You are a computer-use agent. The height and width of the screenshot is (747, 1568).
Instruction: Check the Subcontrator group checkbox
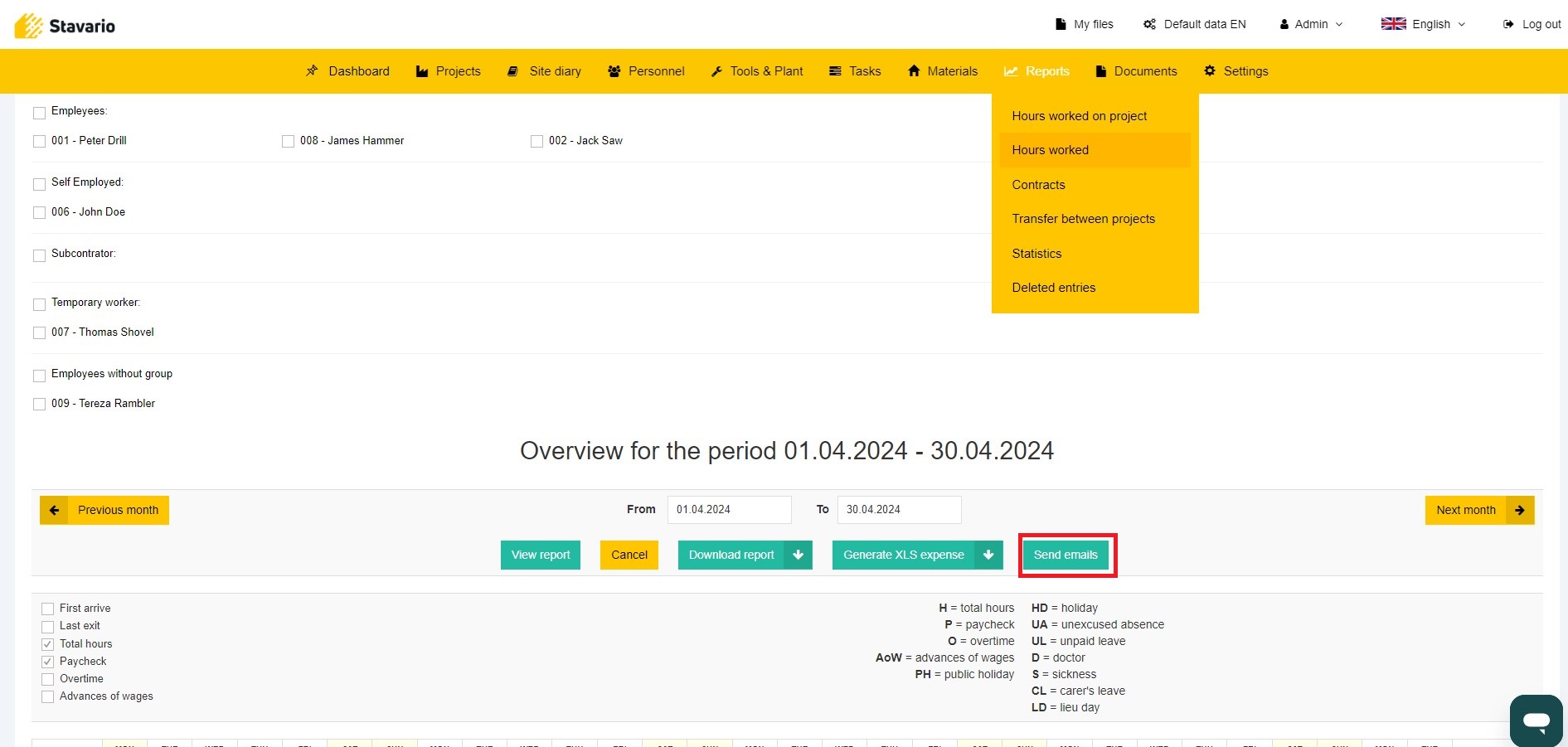[x=39, y=255]
